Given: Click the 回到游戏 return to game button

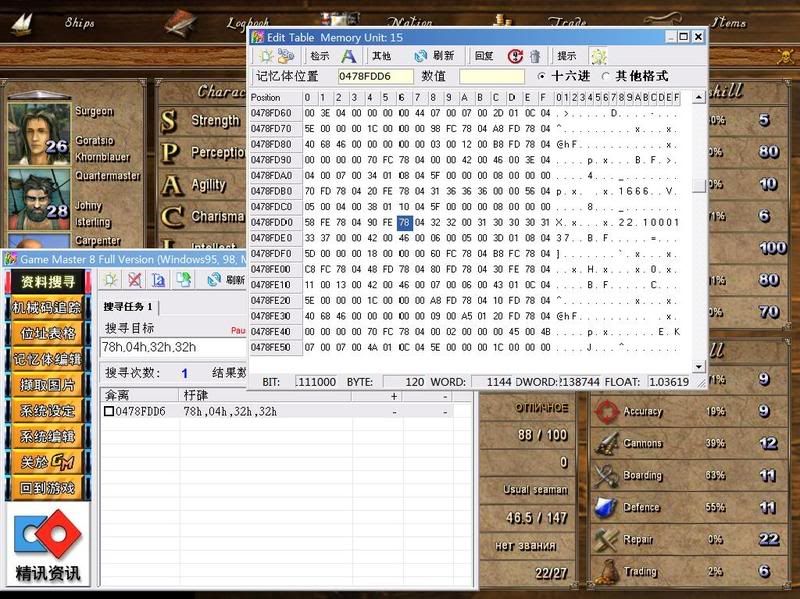Looking at the screenshot, I should [x=47, y=488].
